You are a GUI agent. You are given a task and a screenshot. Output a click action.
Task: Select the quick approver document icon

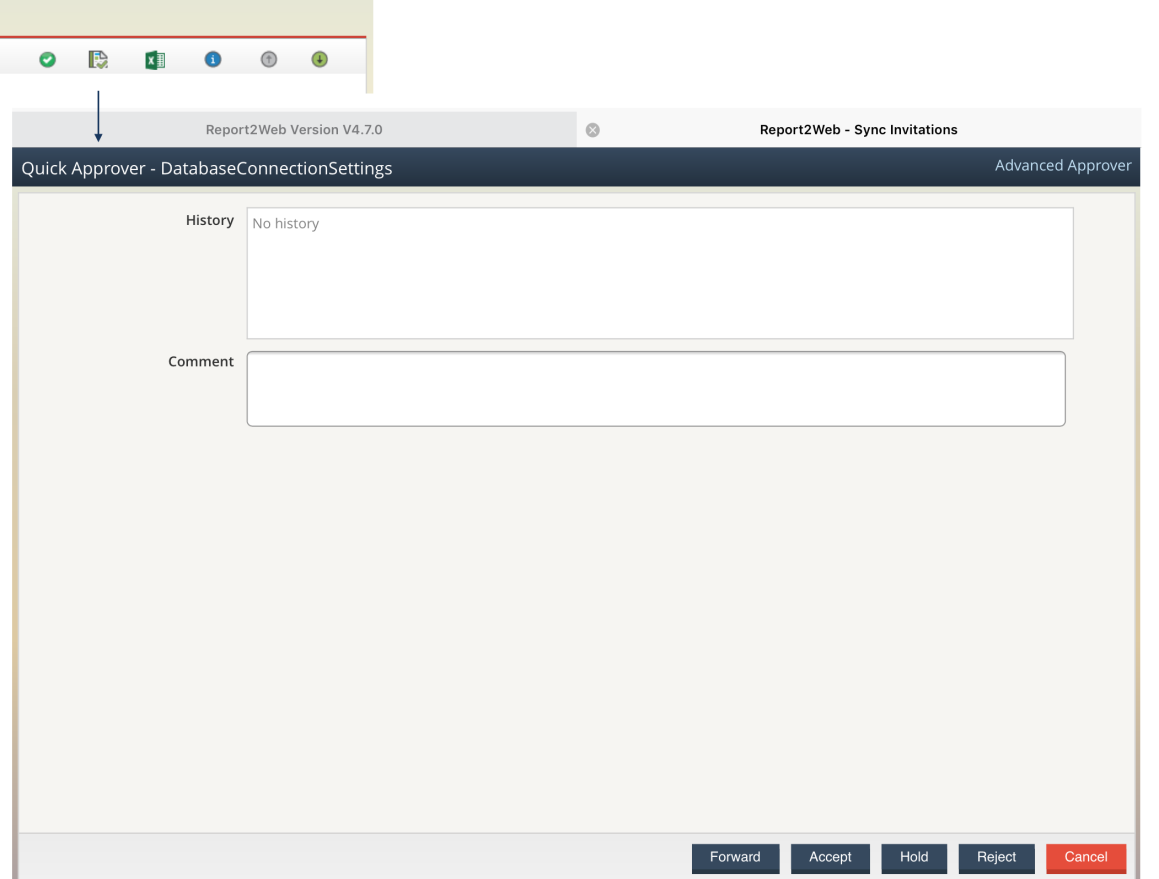(97, 59)
